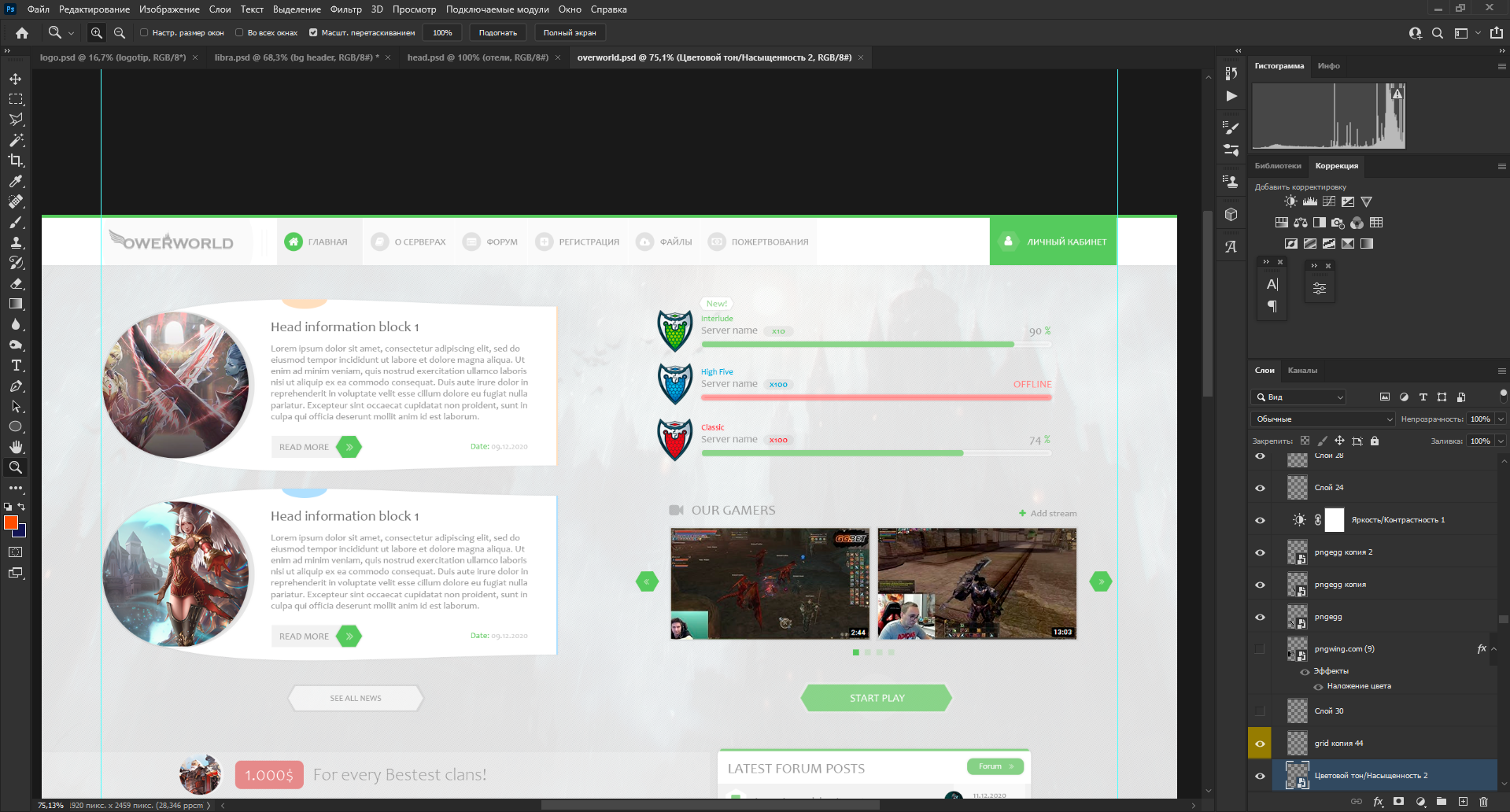Screen dimensions: 1510x812
Task: Delete layer with trash icon
Action: click(x=1483, y=802)
